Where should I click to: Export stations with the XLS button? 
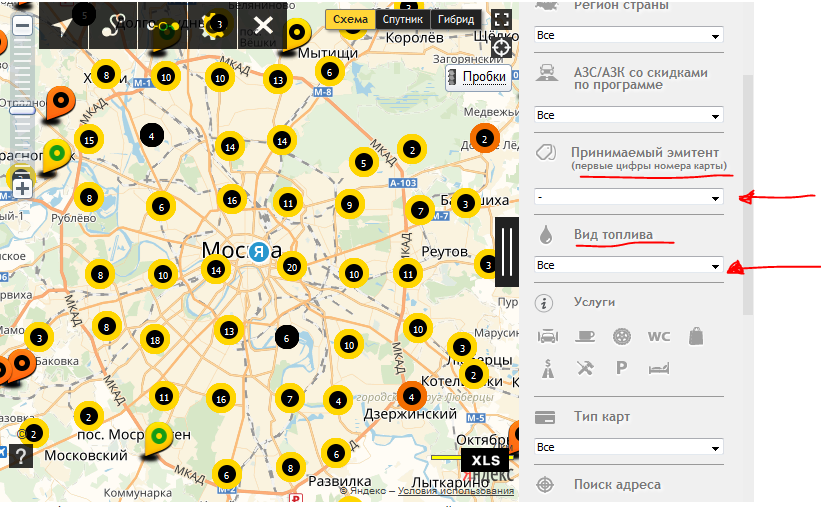click(x=485, y=460)
